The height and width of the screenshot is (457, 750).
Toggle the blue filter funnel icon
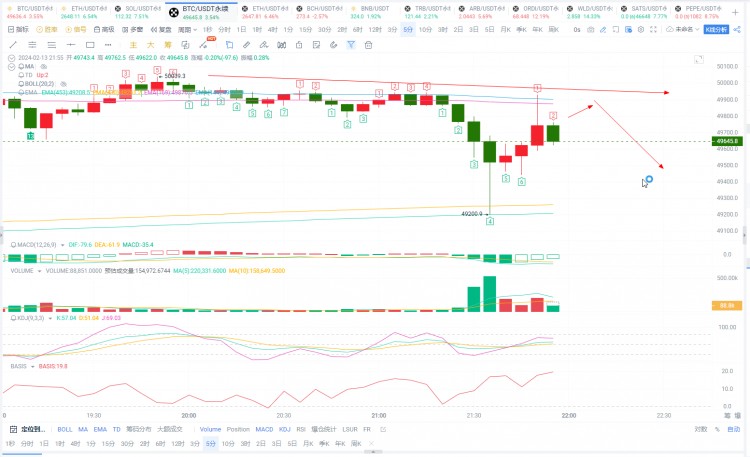(351, 45)
